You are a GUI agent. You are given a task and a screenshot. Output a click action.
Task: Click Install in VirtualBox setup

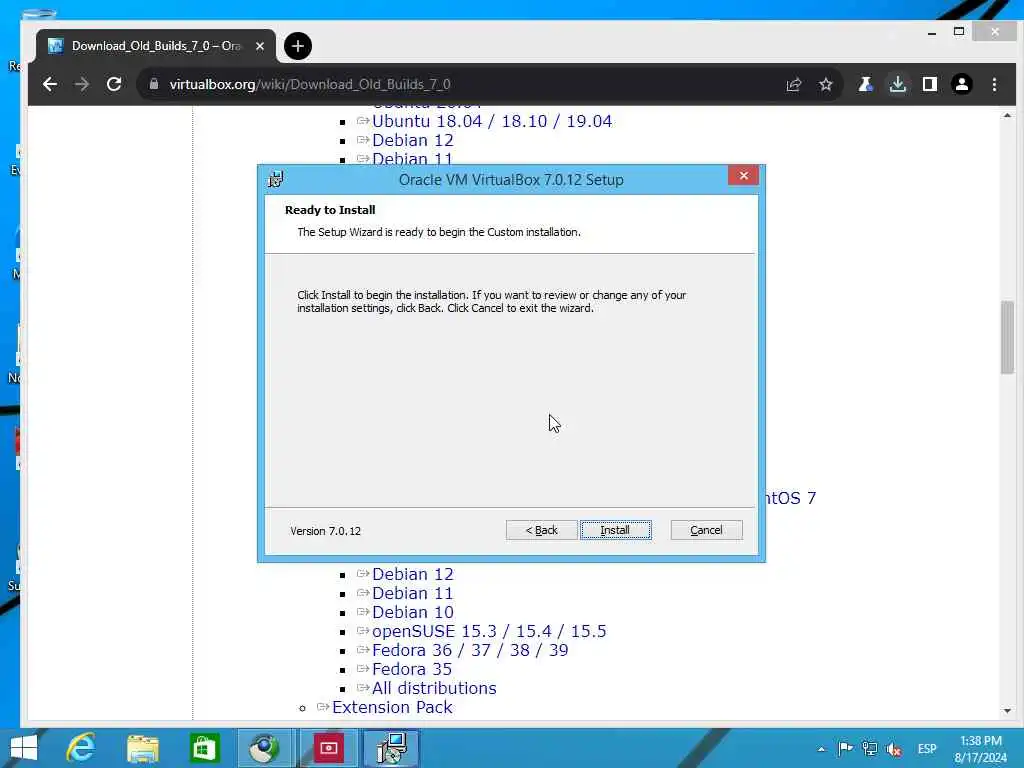pos(615,530)
